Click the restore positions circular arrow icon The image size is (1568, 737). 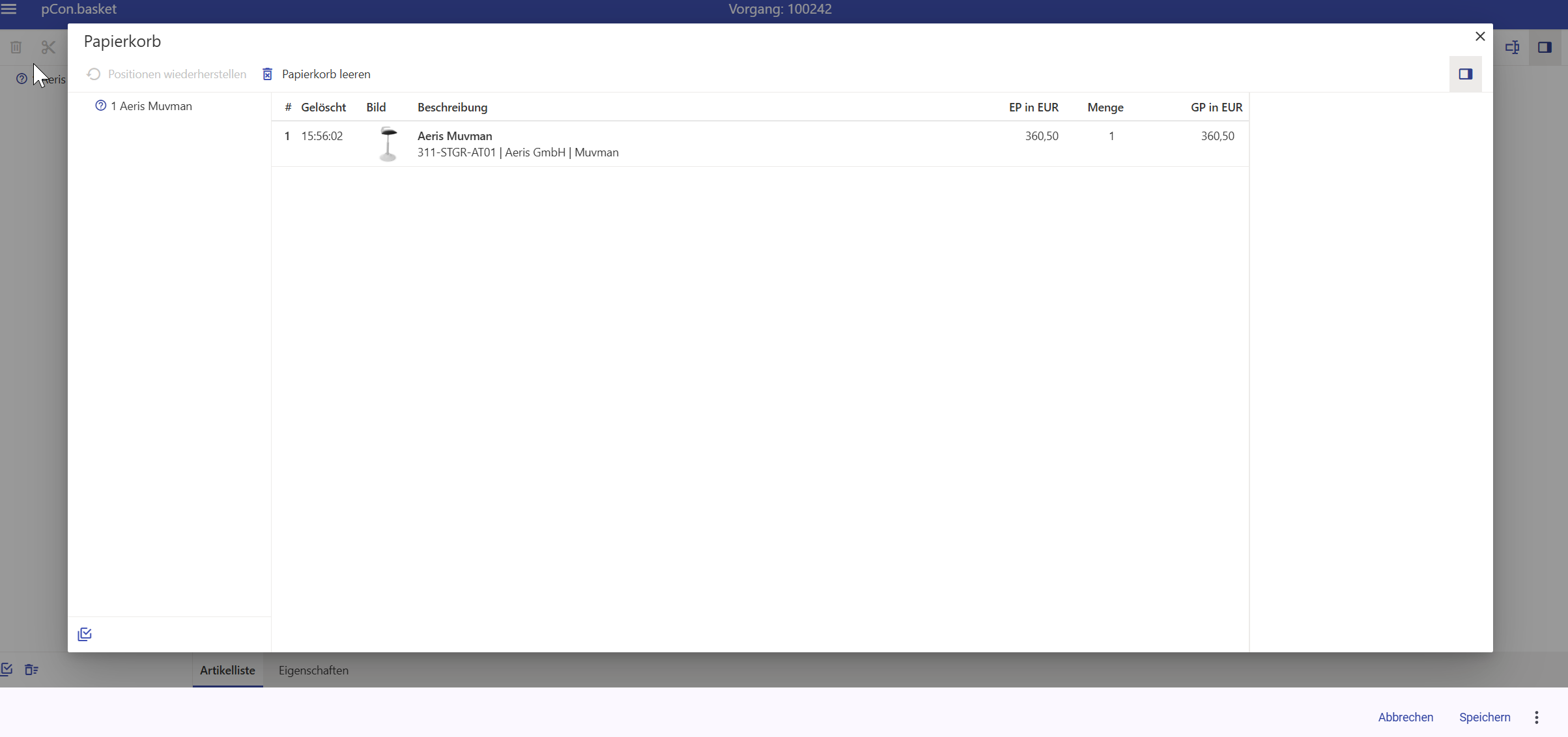(x=94, y=74)
